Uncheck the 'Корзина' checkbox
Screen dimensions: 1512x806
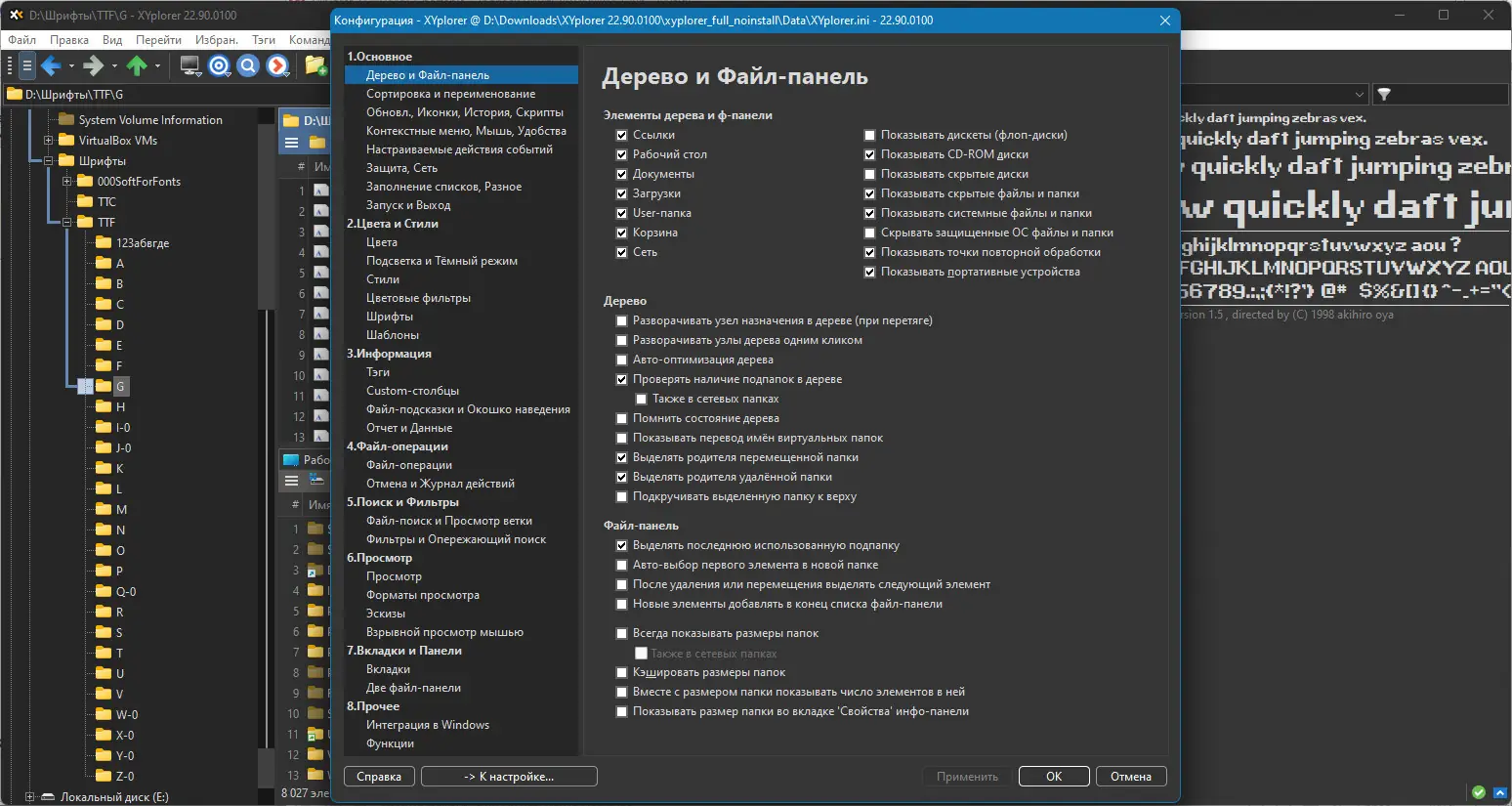pos(622,233)
